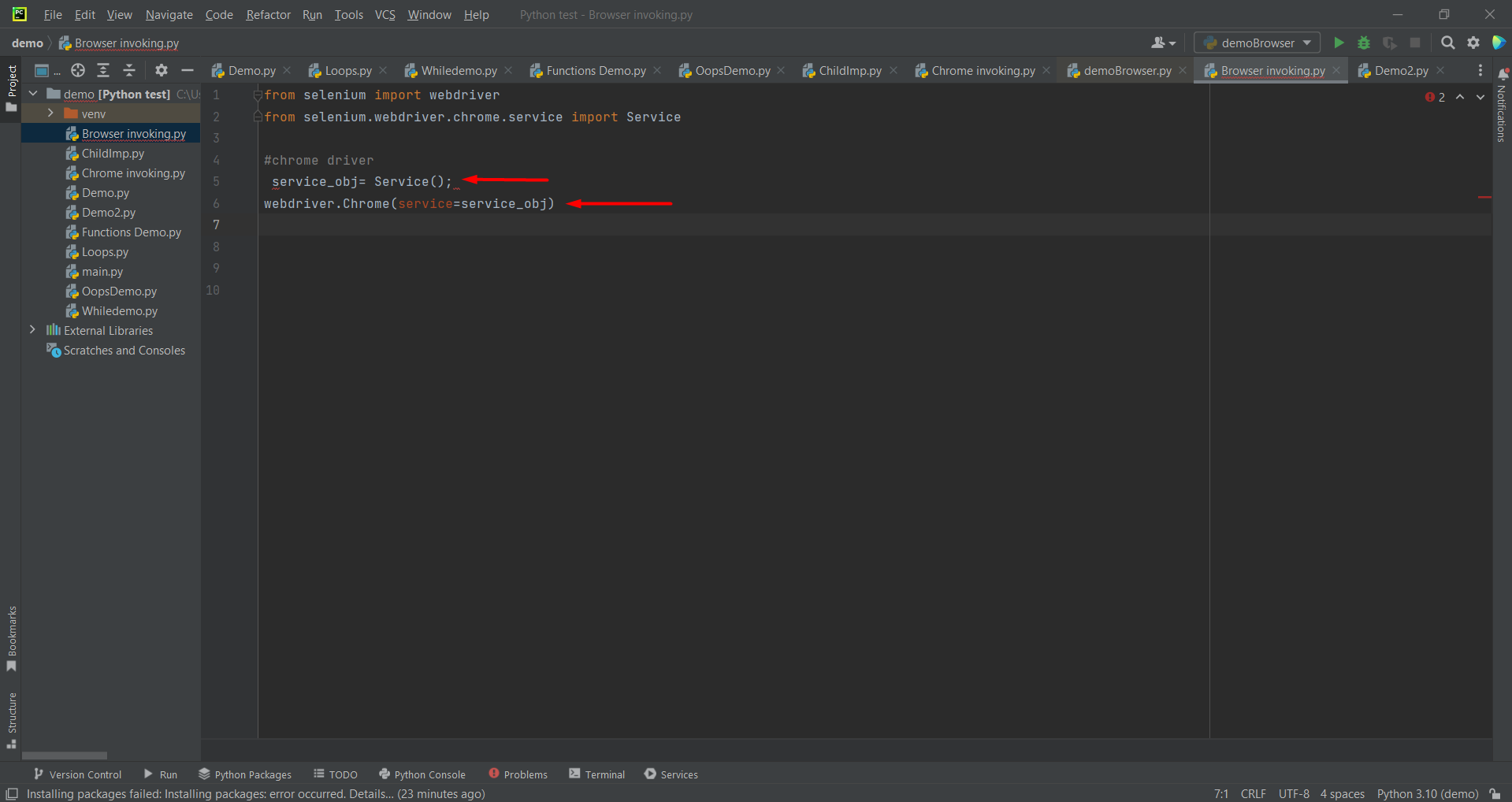
Task: Change line separator CRLF
Action: (1253, 793)
